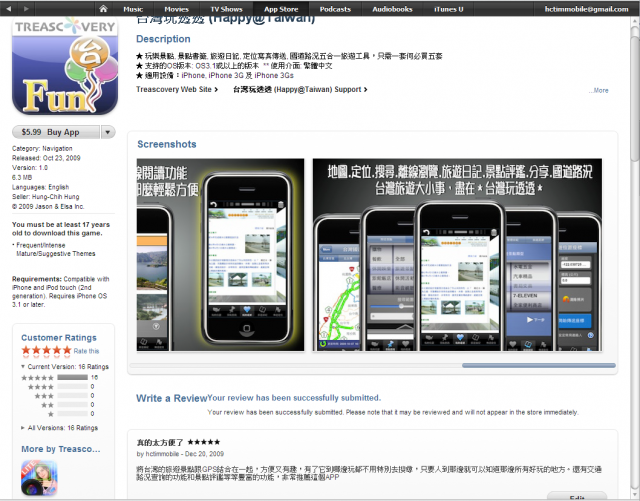Click the screenshots horizontal scrollbar thumb
Image resolution: width=640 pixels, height=501 pixels.
click(x=538, y=365)
